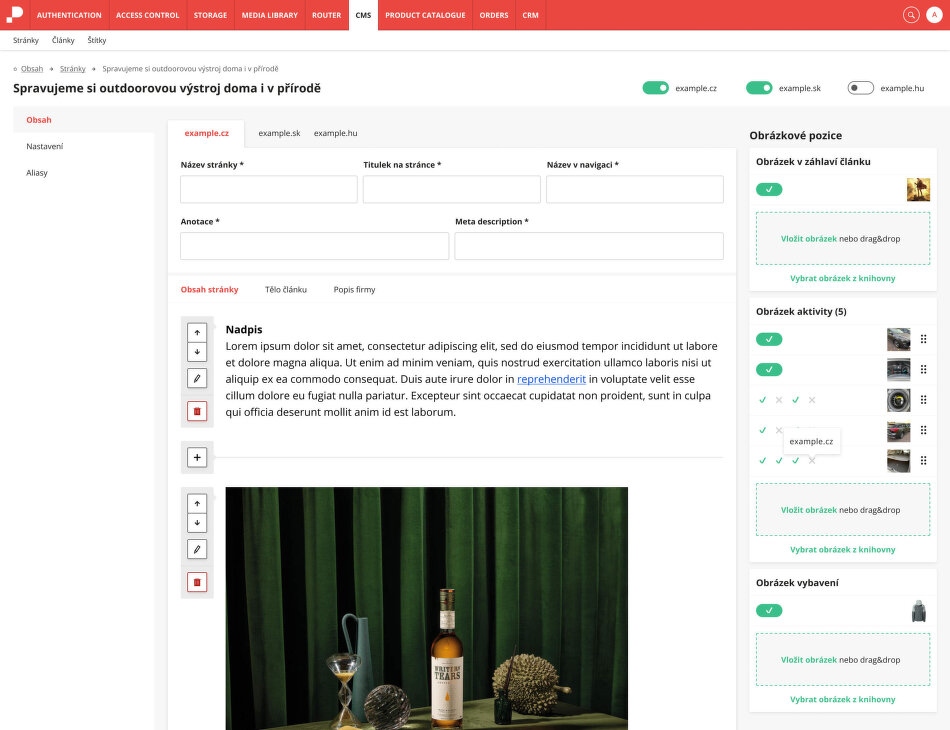Image resolution: width=950 pixels, height=730 pixels.
Task: Go to Stránky submenu item
Action: pos(26,40)
